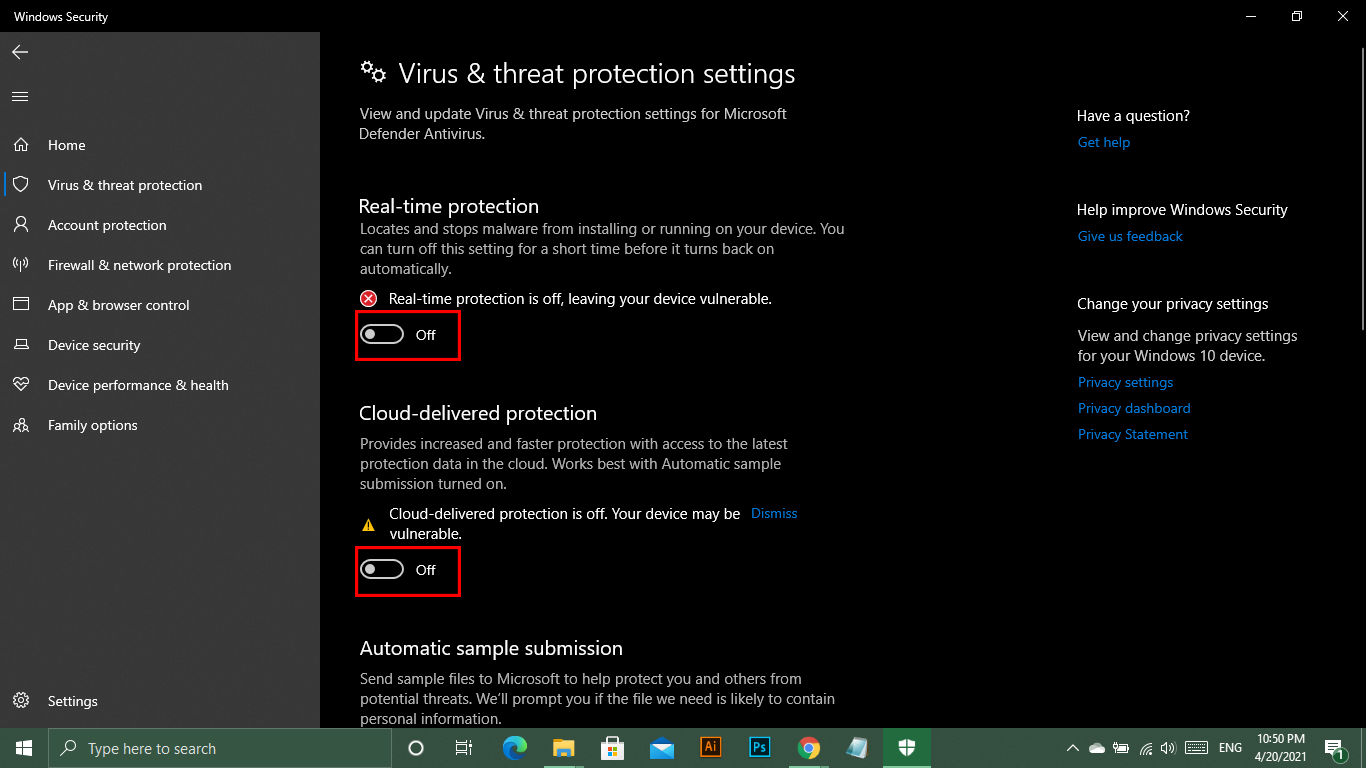
Task: Open the hamburger navigation menu
Action: pyautogui.click(x=20, y=97)
